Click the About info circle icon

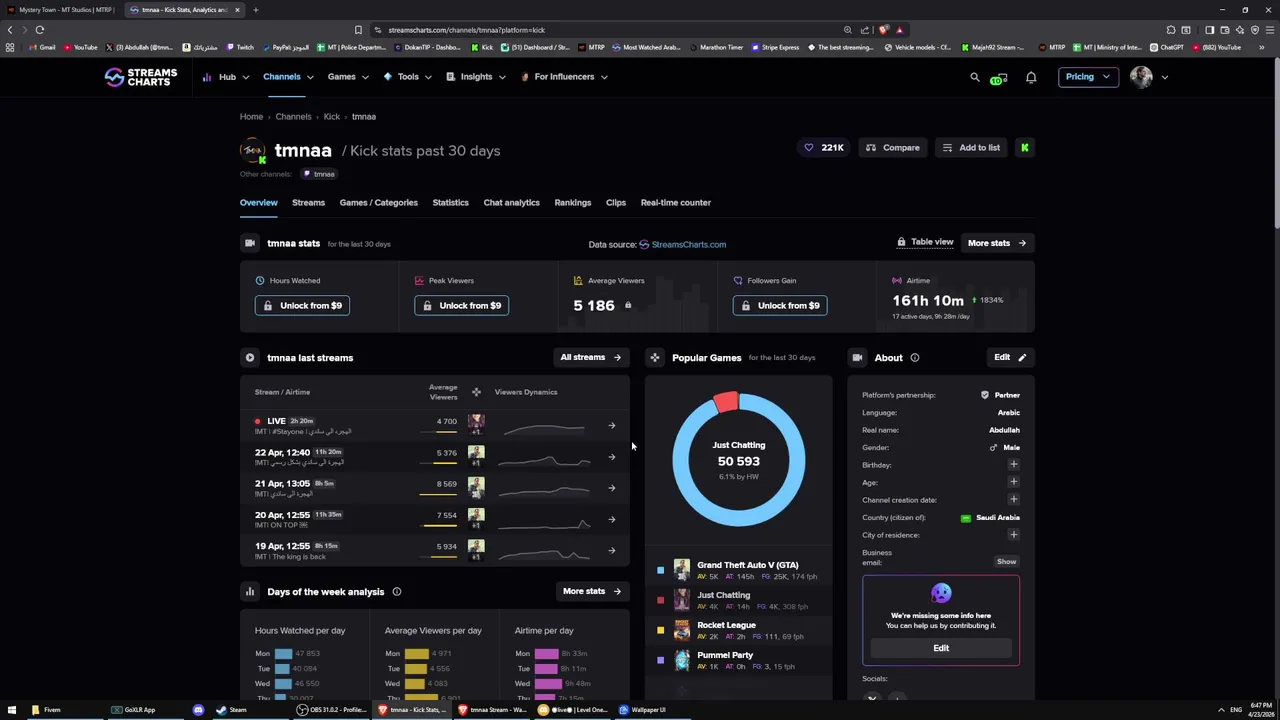915,358
